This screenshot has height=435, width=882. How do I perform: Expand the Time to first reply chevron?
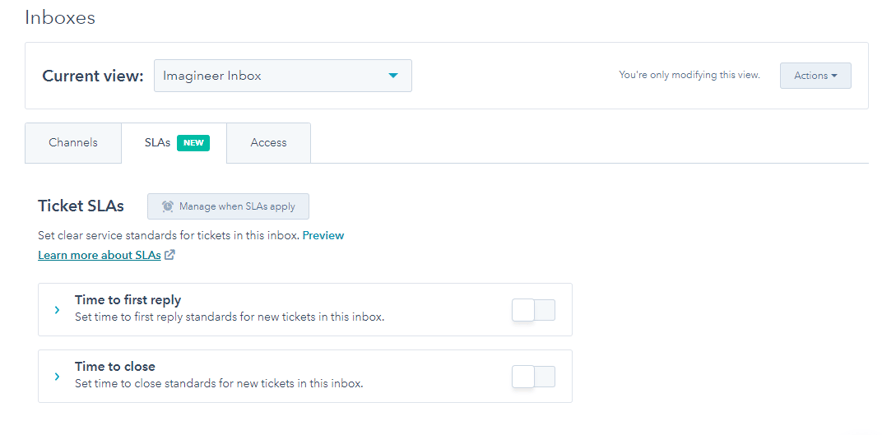[57, 309]
